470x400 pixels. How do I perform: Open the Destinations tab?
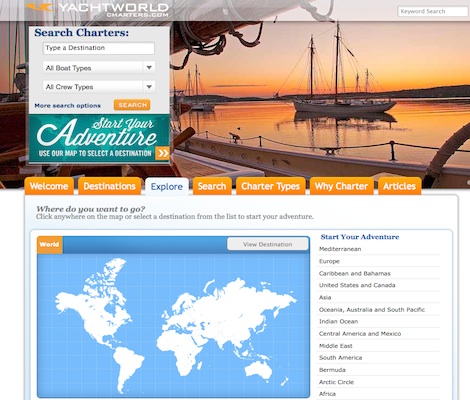(109, 186)
